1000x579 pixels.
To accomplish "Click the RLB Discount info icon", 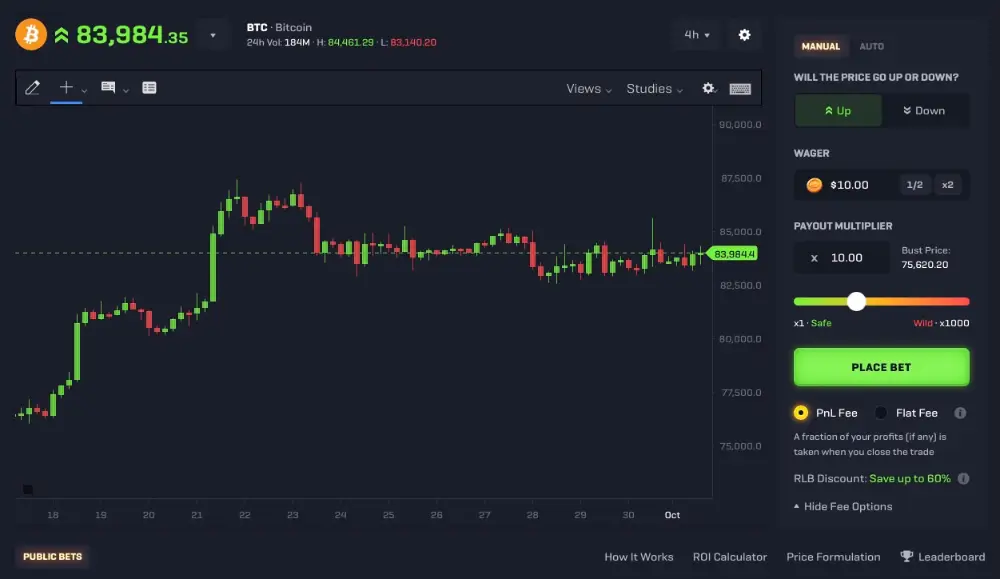I will [964, 478].
